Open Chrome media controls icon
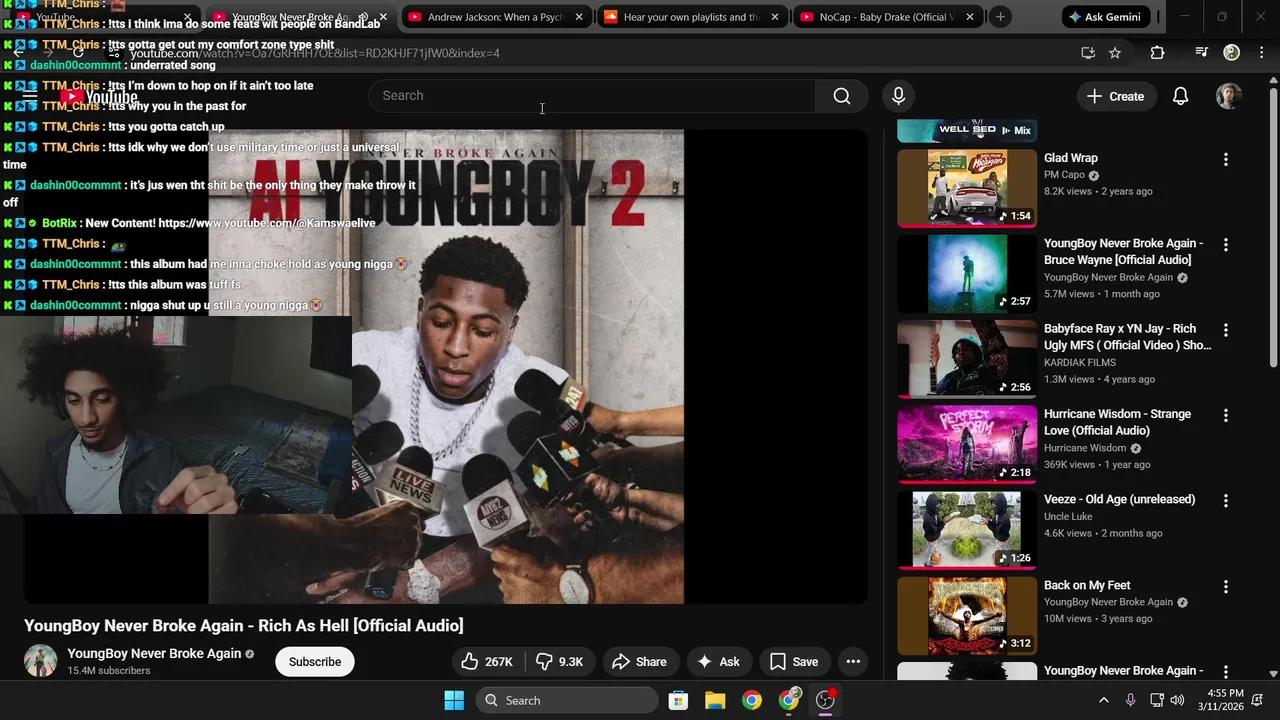The image size is (1280, 720). tap(1201, 53)
